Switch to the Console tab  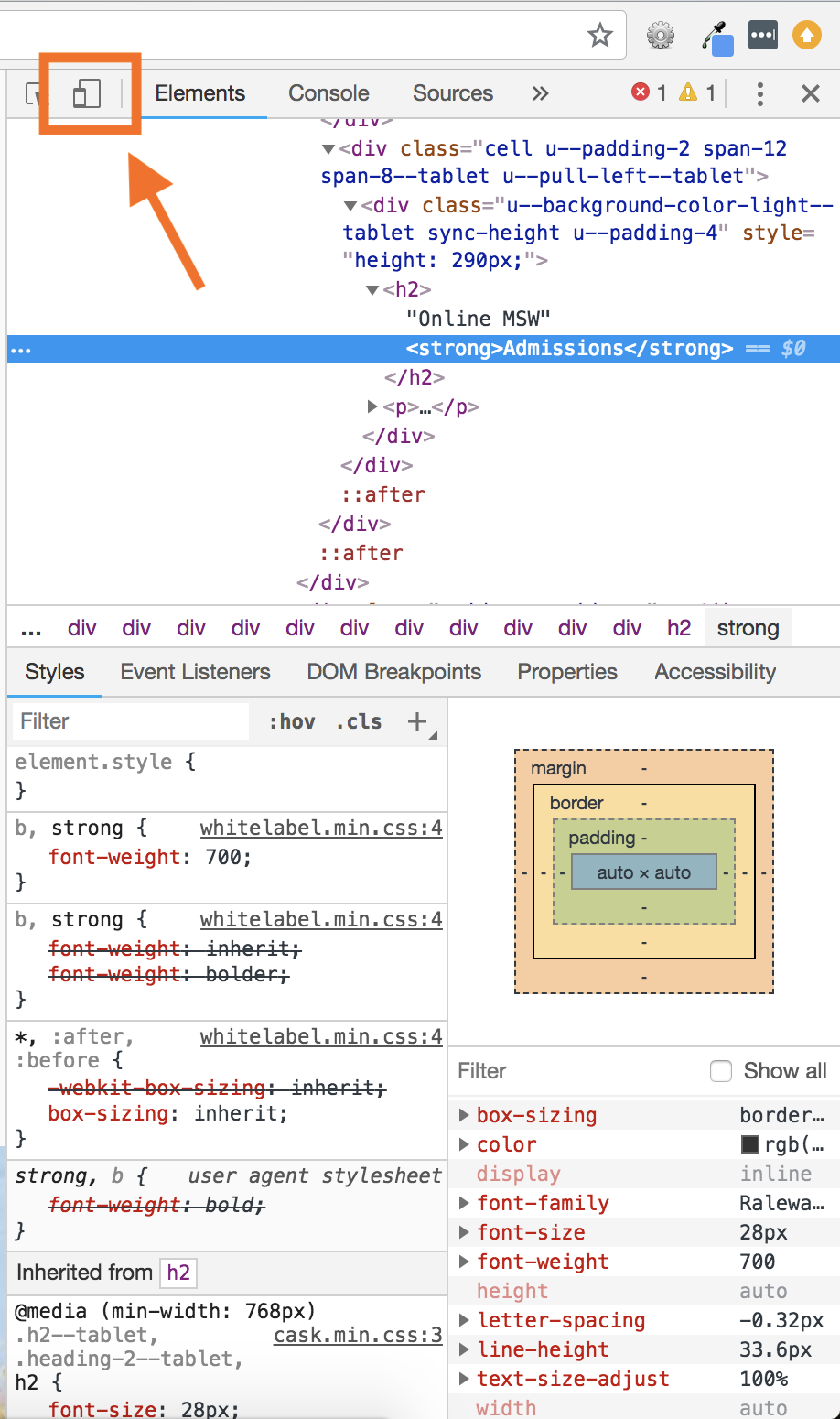328,93
